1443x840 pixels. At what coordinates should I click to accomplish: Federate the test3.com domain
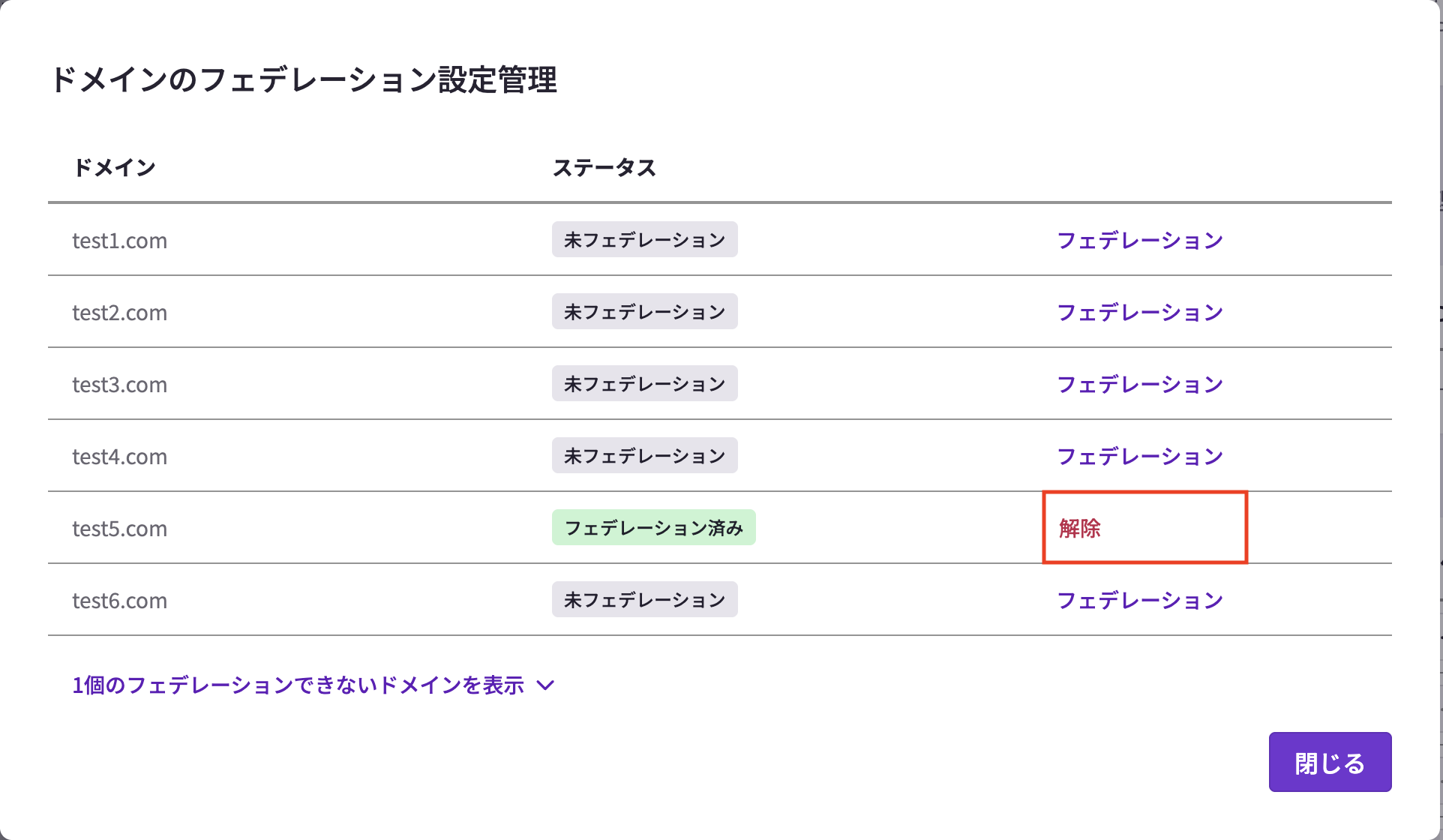1139,384
